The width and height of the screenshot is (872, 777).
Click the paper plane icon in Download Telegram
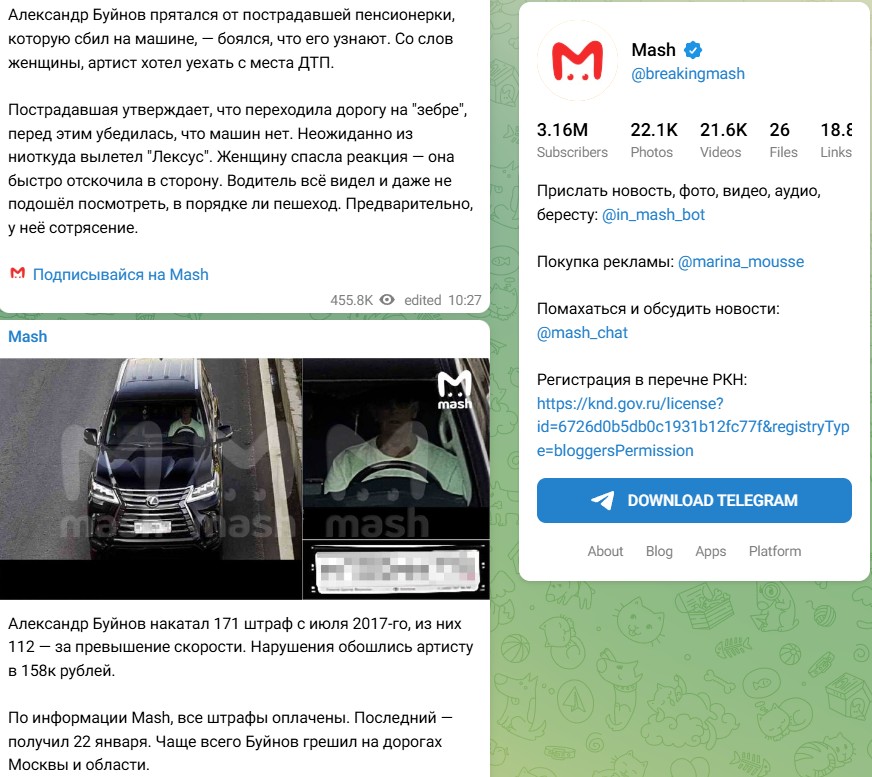click(603, 500)
